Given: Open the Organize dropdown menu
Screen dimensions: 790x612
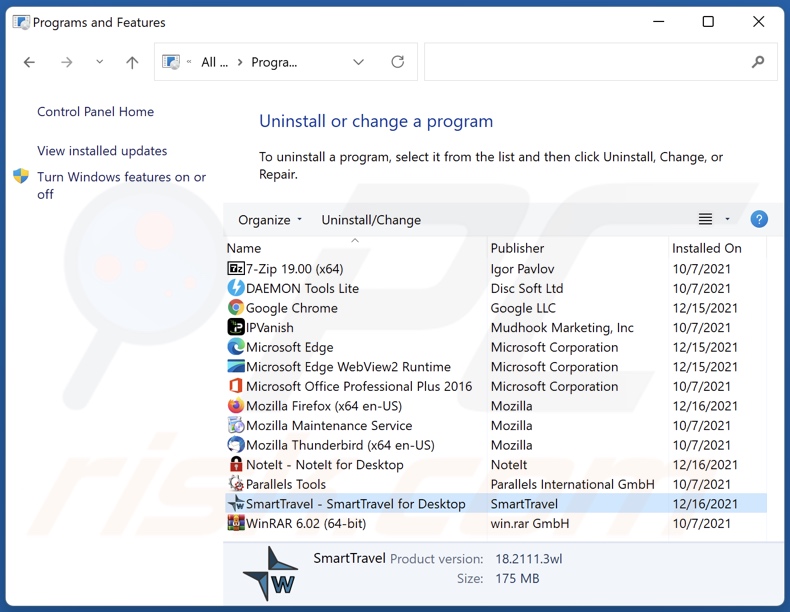Looking at the screenshot, I should coord(270,220).
